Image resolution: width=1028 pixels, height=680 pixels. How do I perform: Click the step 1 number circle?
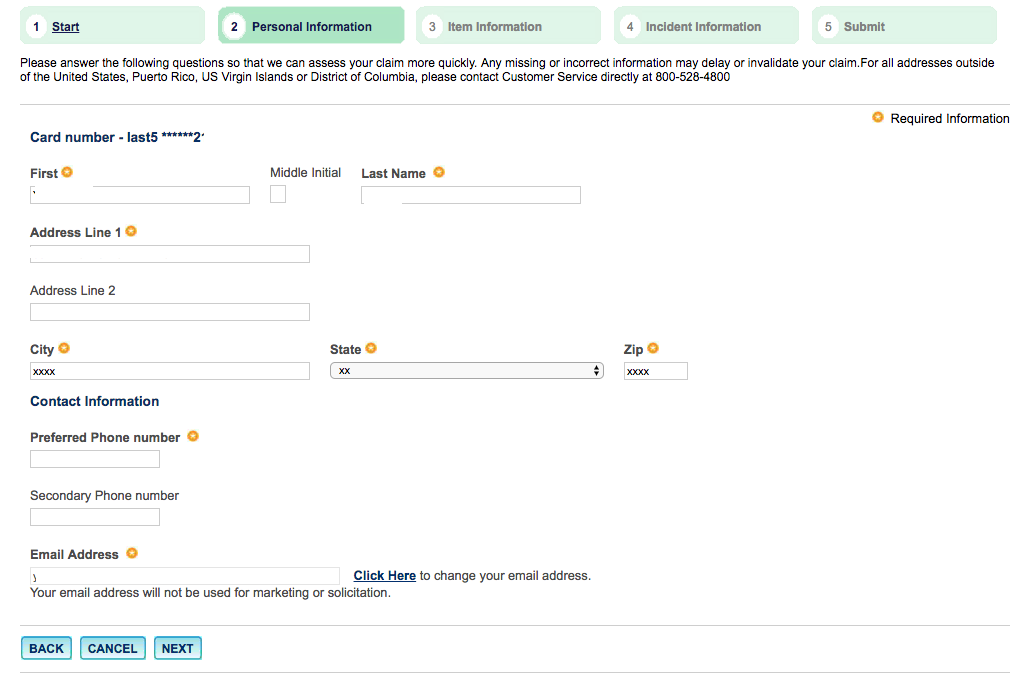pos(37,27)
